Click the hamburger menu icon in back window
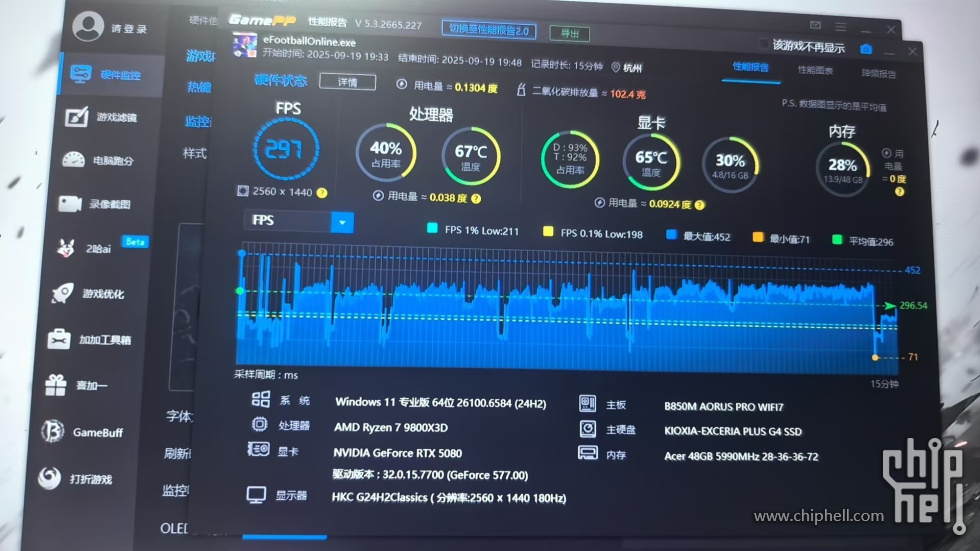Viewport: 980px width, 551px height. click(840, 27)
